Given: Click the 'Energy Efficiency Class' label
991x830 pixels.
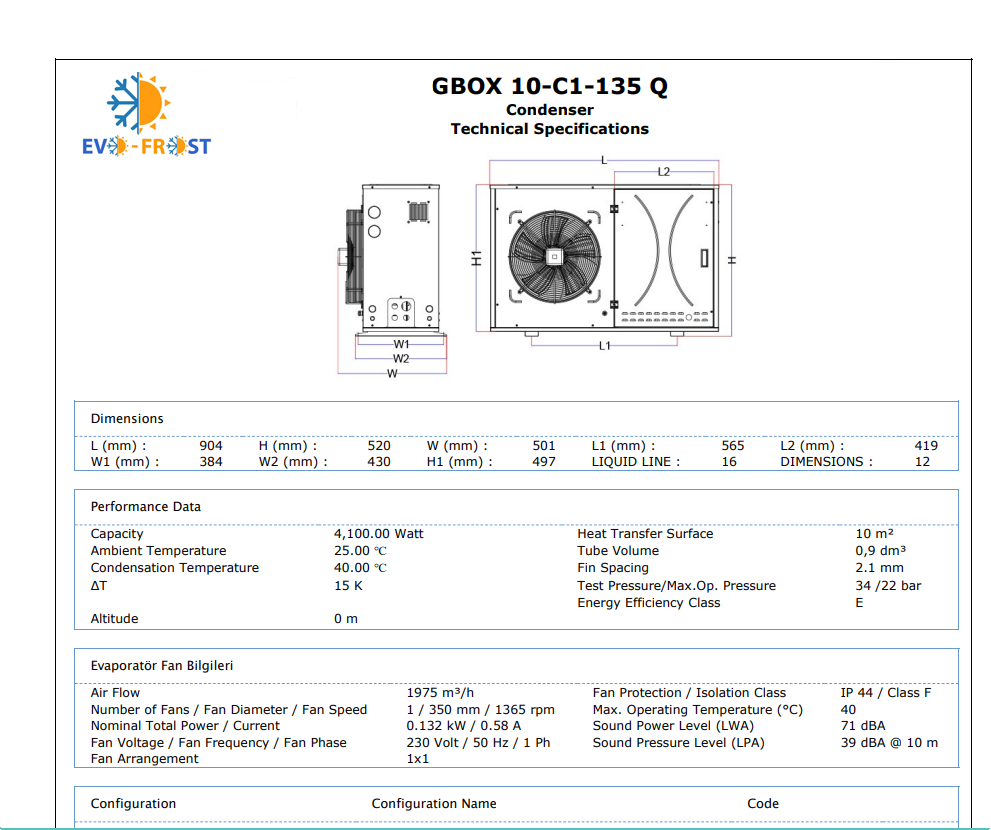Looking at the screenshot, I should click(x=648, y=602).
